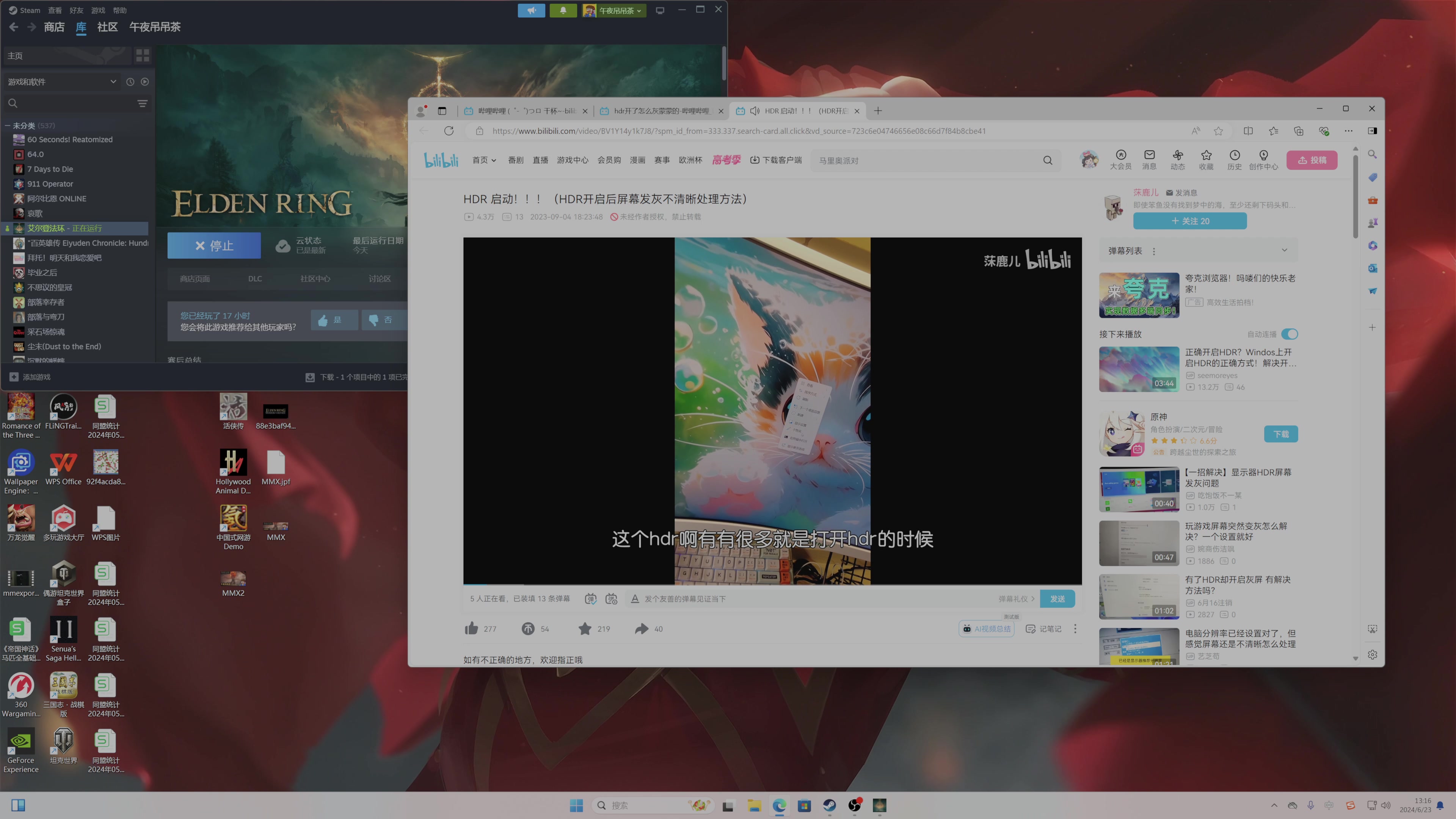Toggle the Steam ready-to-play filter icon

coord(145,82)
